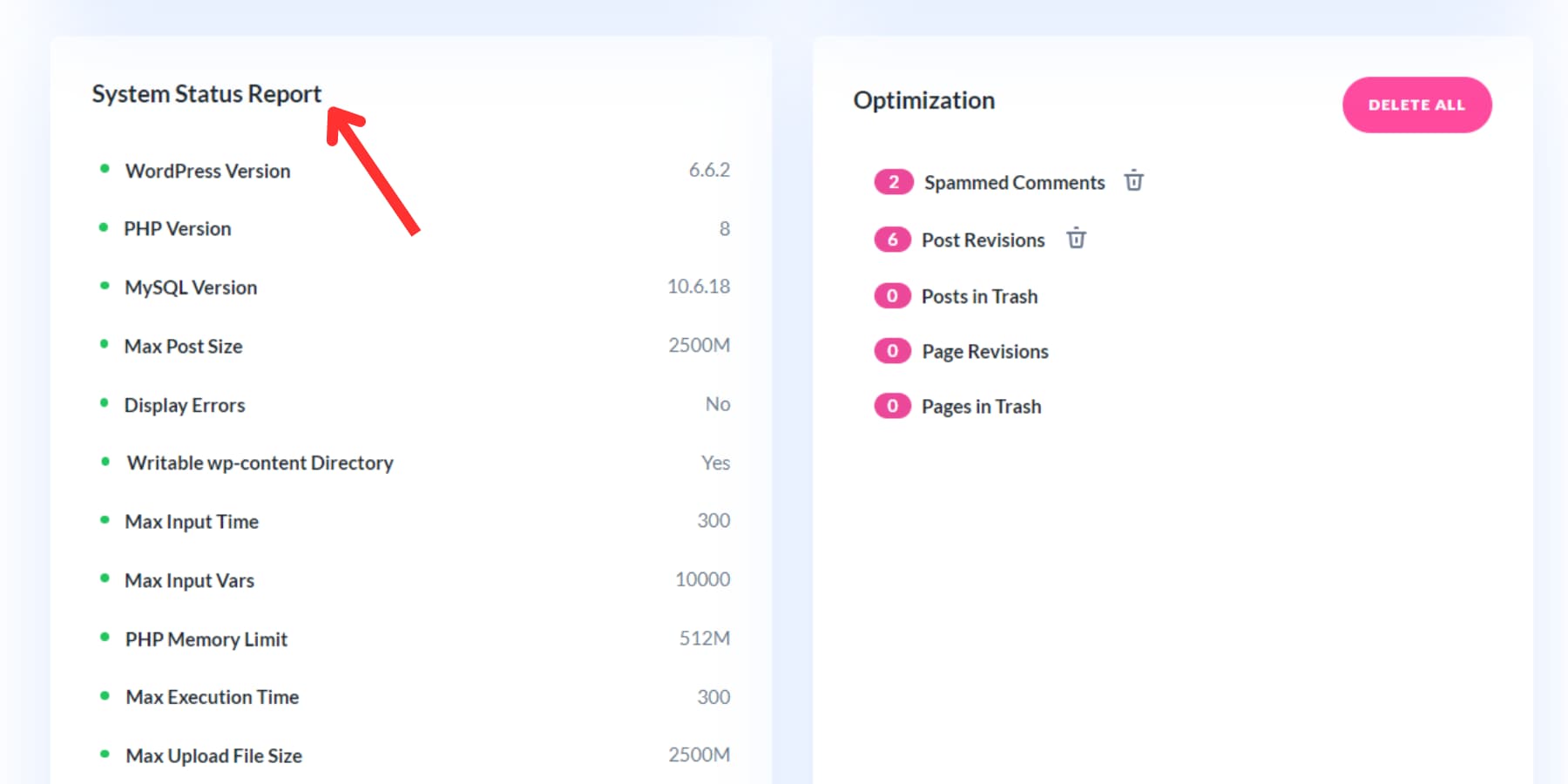Click the green dot next to Max Upload File Size
This screenshot has width=1568, height=784.
pos(105,753)
